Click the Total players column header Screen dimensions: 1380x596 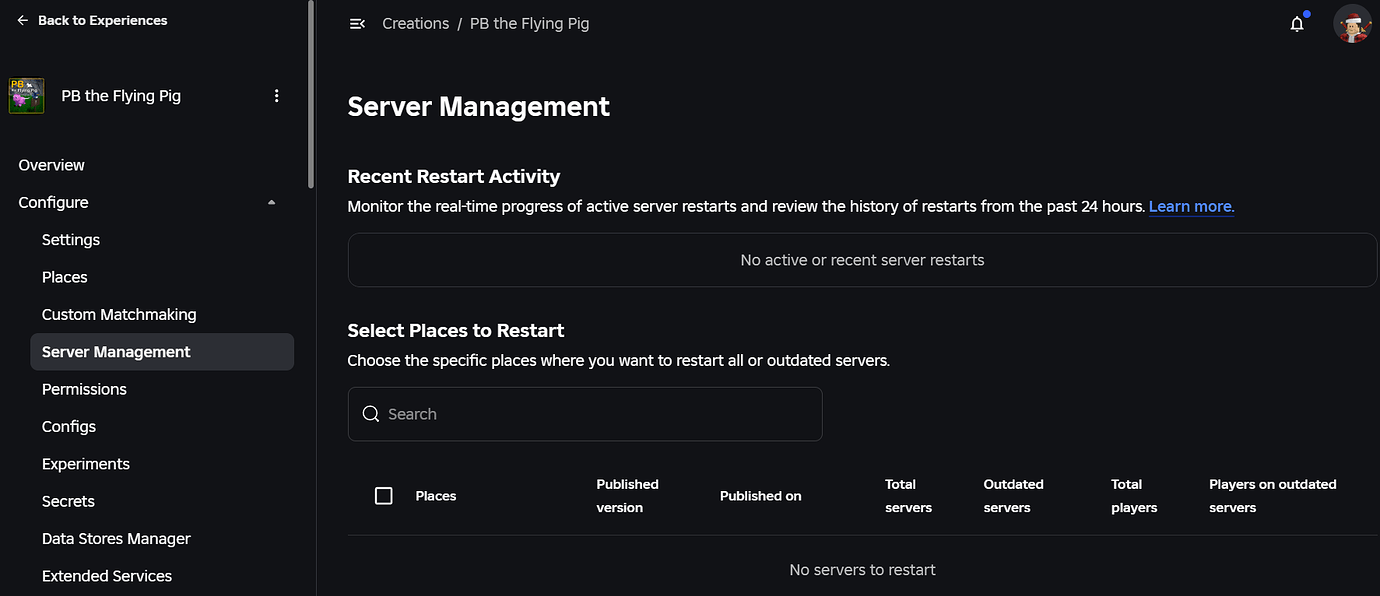coord(1134,496)
